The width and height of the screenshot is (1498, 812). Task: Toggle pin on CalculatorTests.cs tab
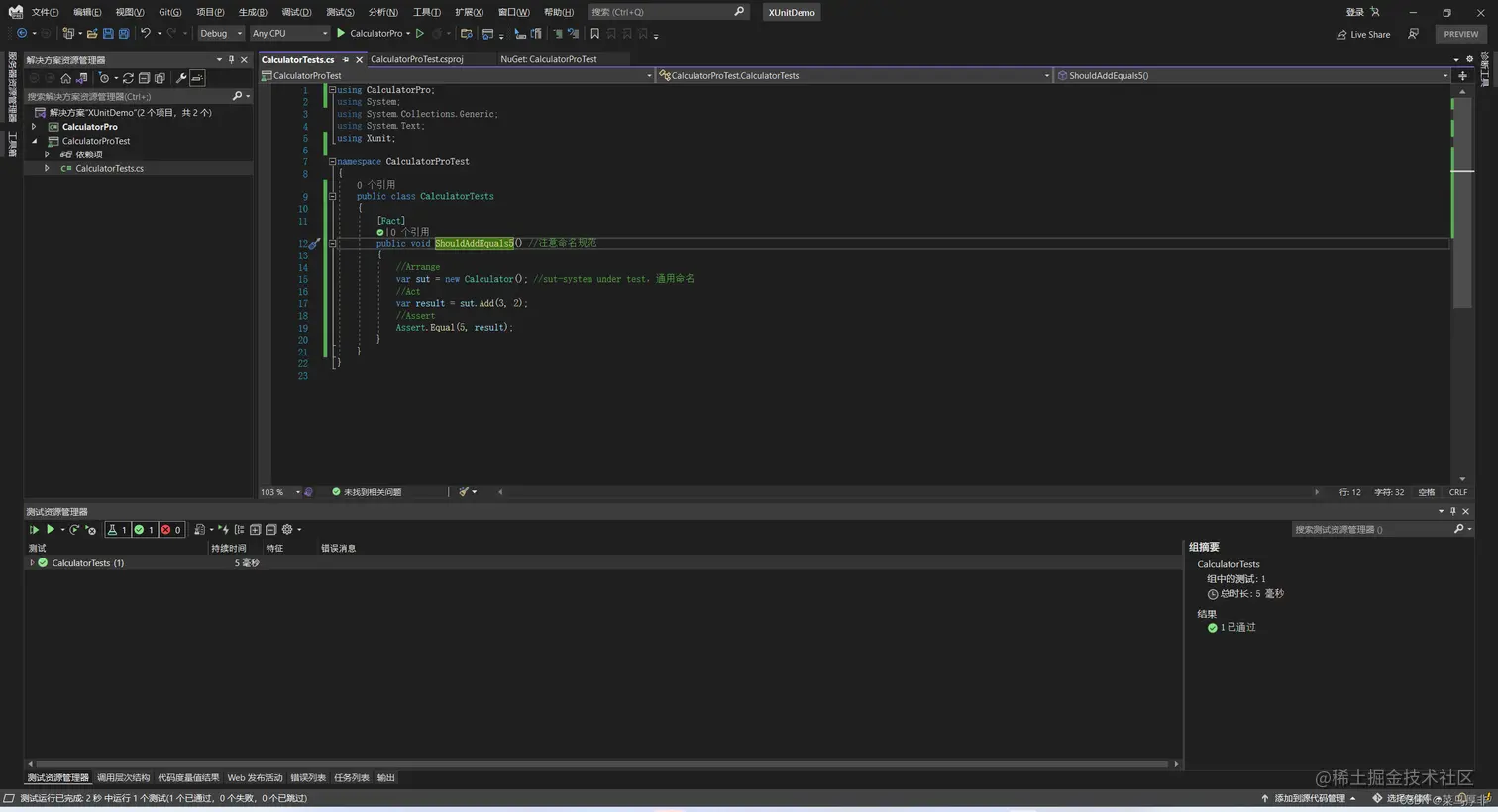(x=346, y=59)
